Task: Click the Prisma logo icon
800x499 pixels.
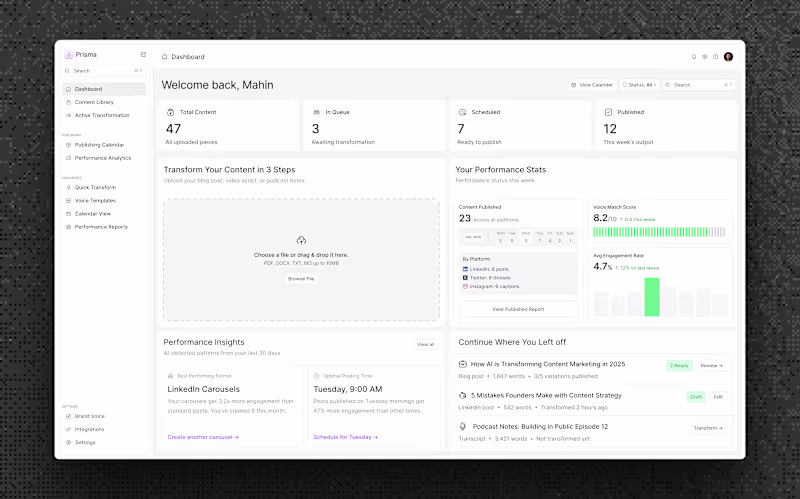Action: point(68,55)
